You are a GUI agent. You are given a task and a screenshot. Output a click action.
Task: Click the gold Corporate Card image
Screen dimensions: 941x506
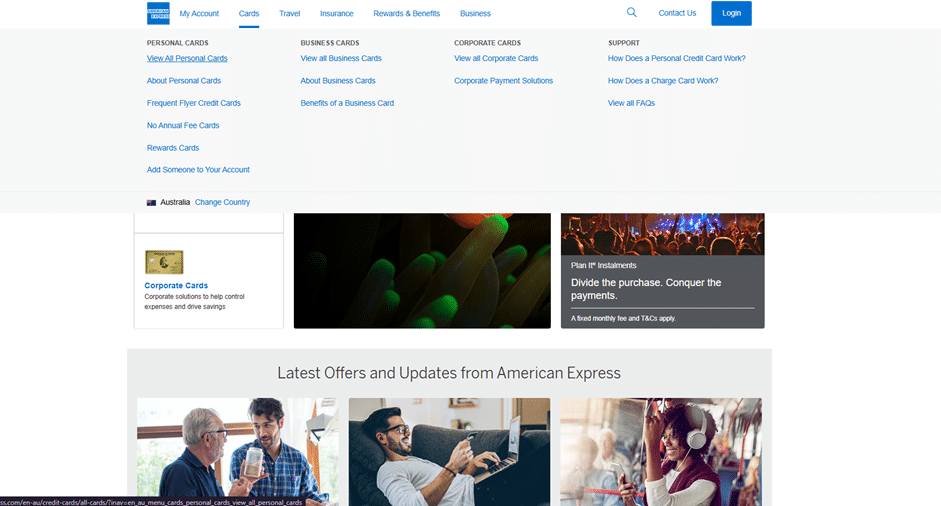click(164, 262)
